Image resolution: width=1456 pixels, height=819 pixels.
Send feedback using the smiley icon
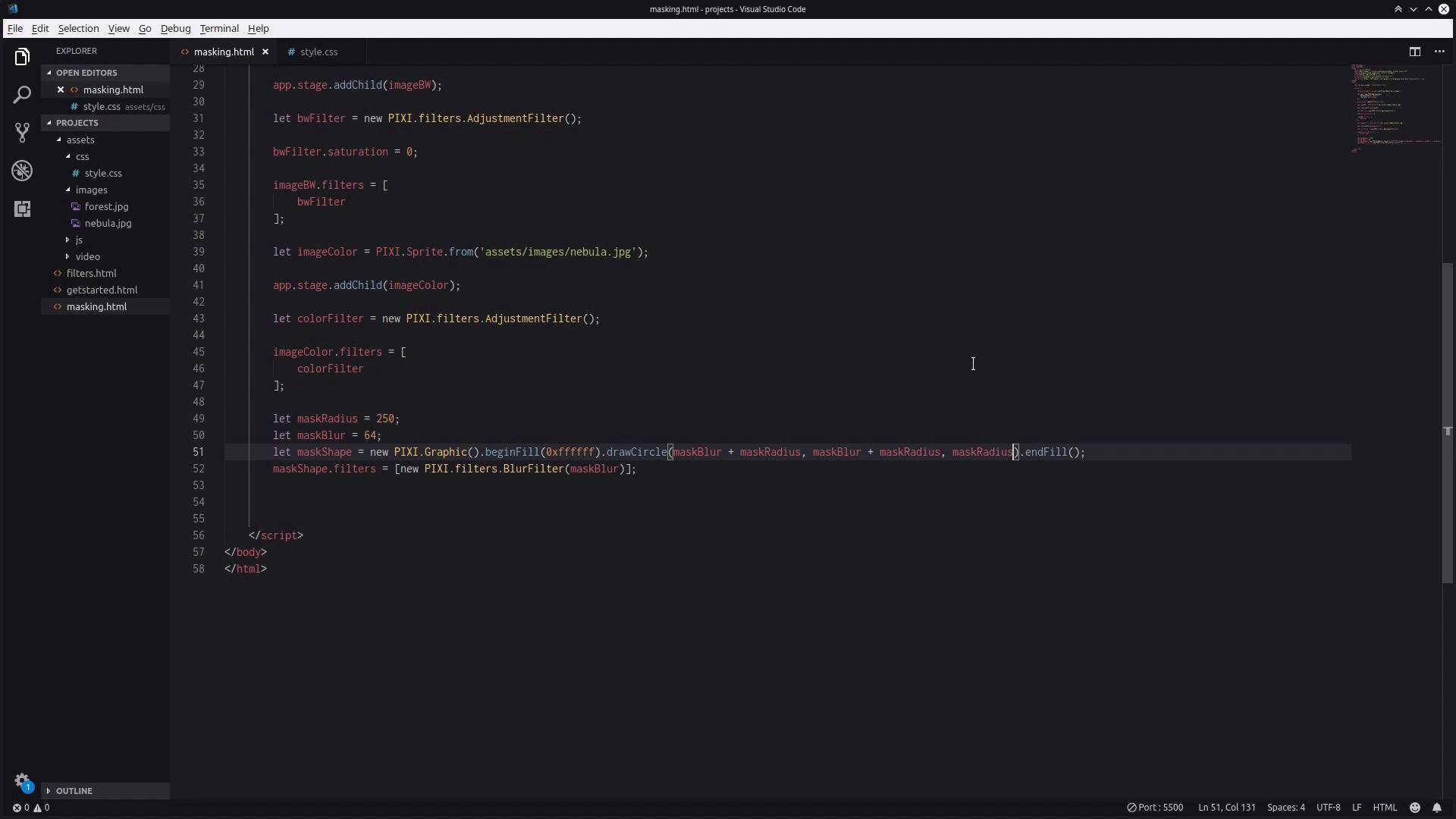1414,807
